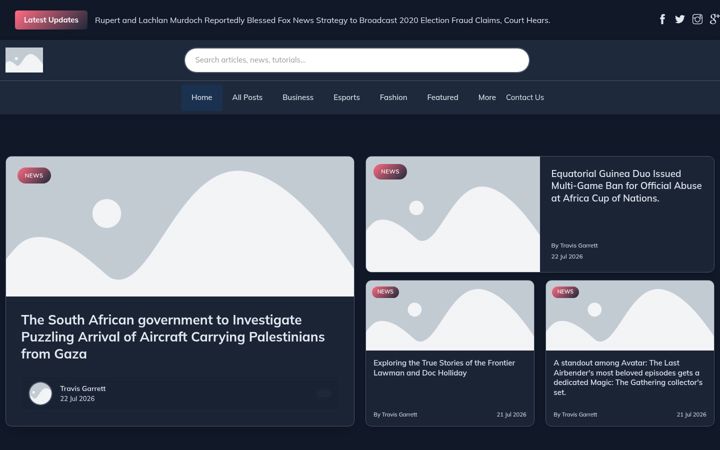Click 22 Jul 2026 date on featured article
Image resolution: width=720 pixels, height=450 pixels.
[77, 399]
